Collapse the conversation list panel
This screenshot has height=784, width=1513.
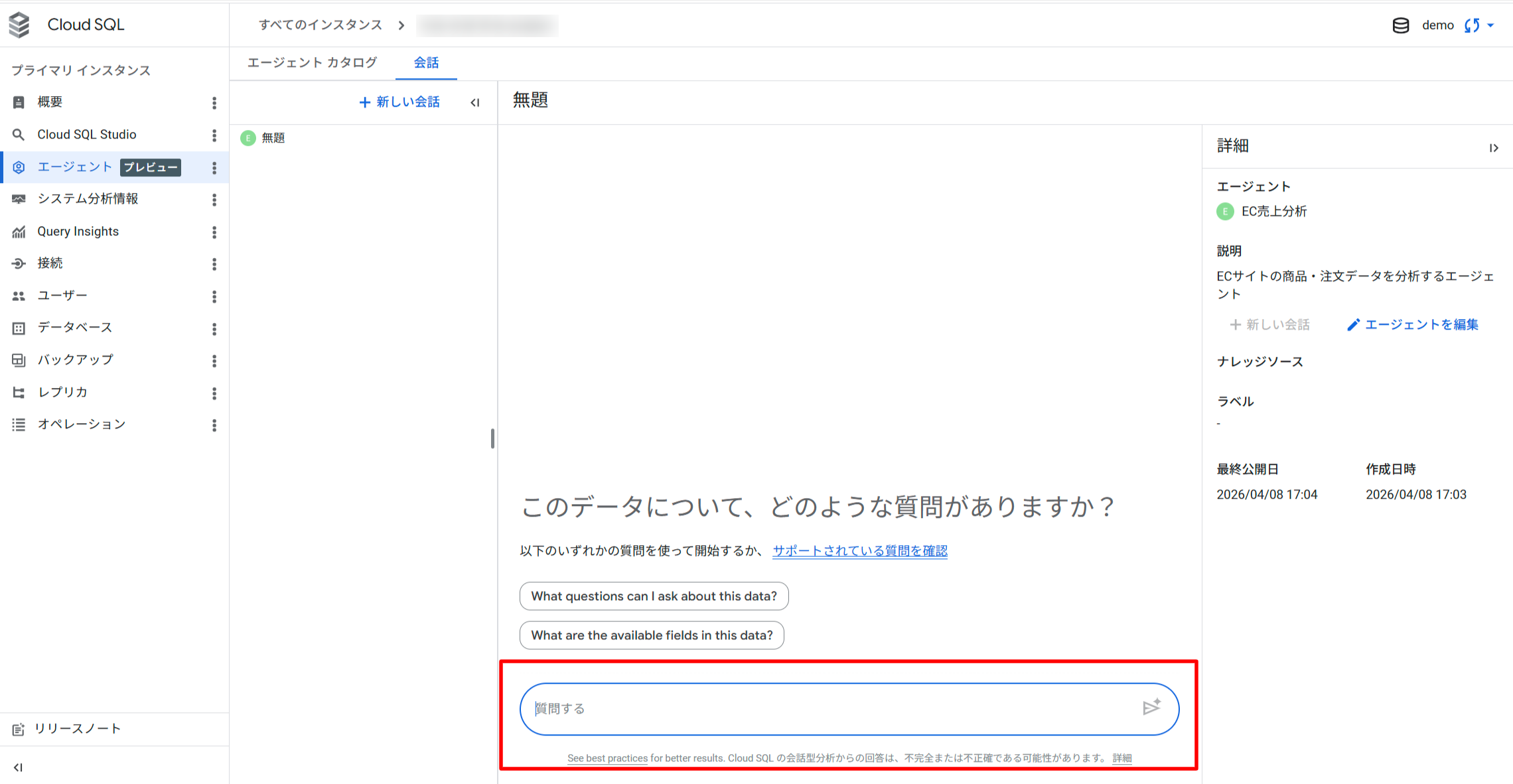point(474,102)
